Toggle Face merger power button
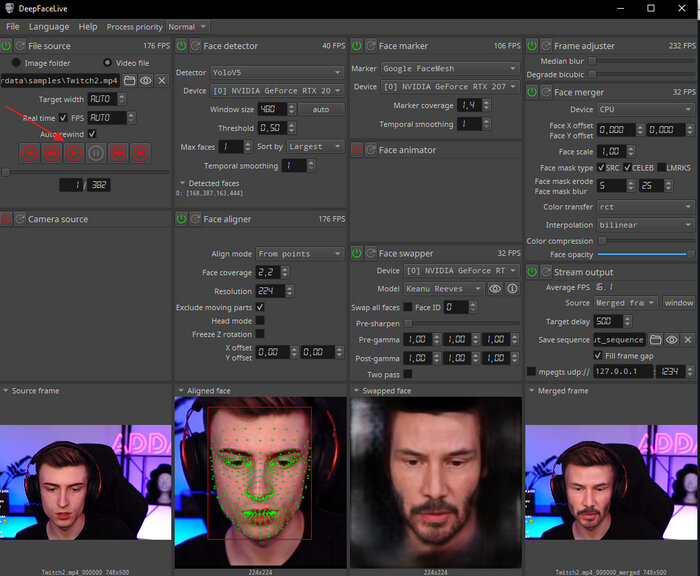700x576 pixels. coord(532,92)
